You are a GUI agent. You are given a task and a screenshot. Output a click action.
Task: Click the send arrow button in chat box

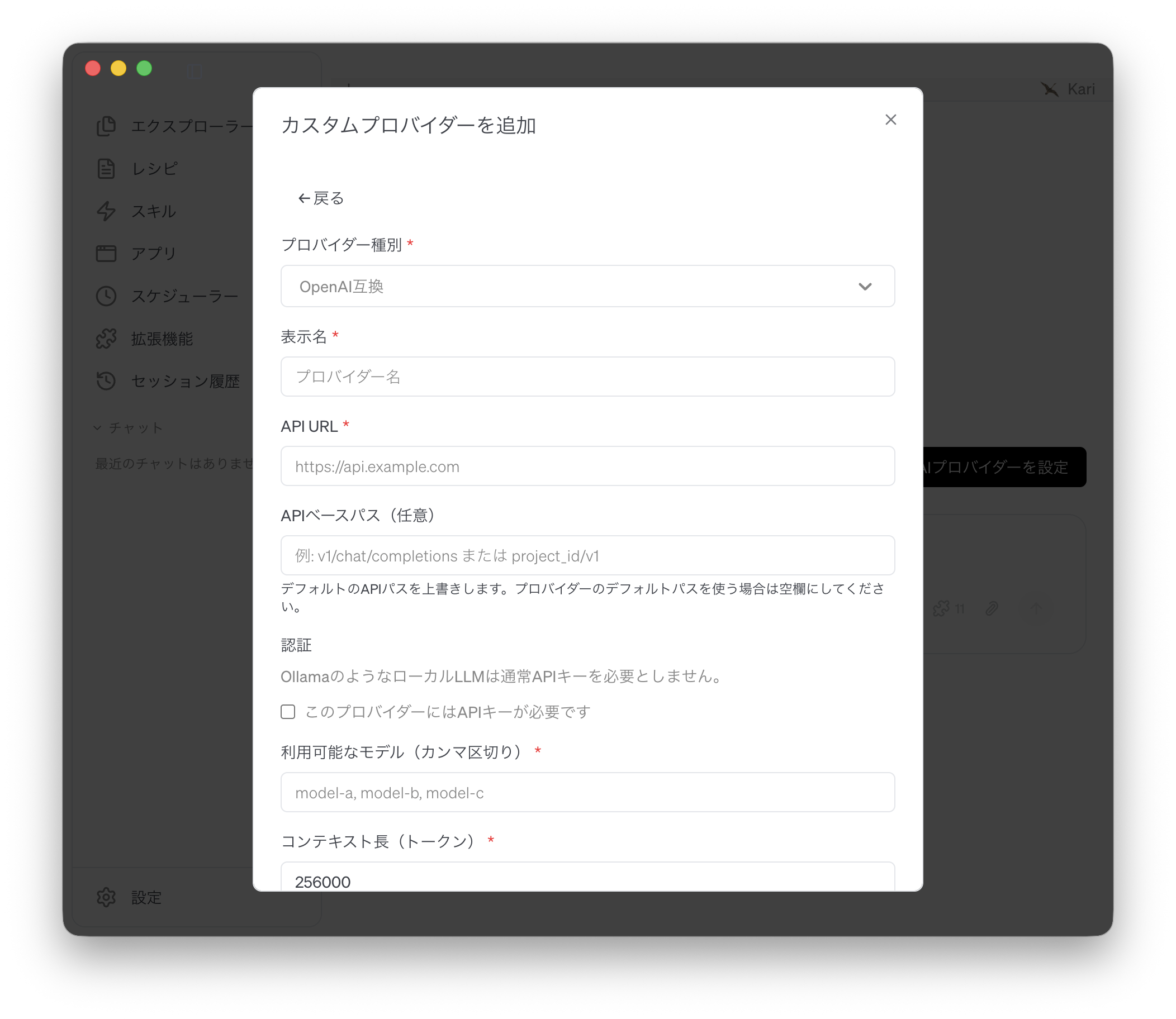pyautogui.click(x=1036, y=608)
